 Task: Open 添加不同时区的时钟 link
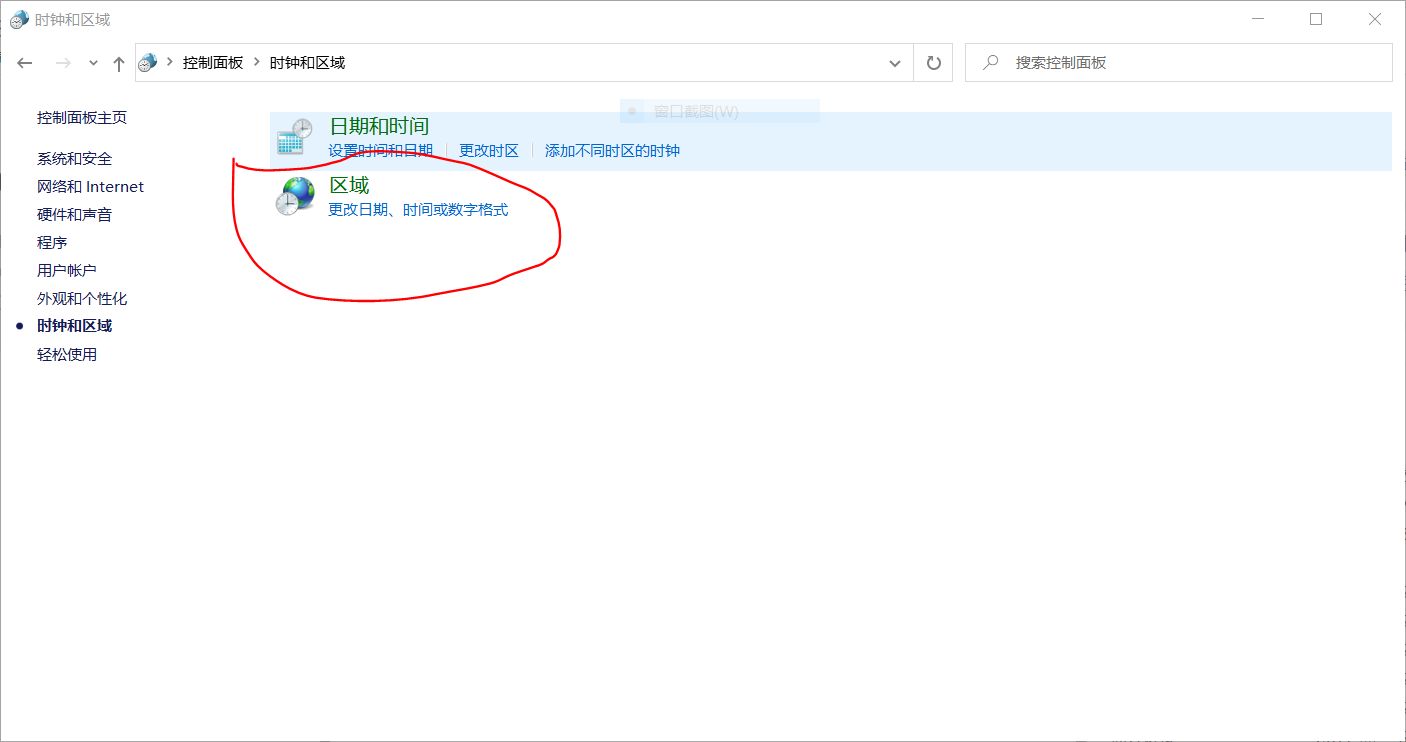tap(612, 151)
